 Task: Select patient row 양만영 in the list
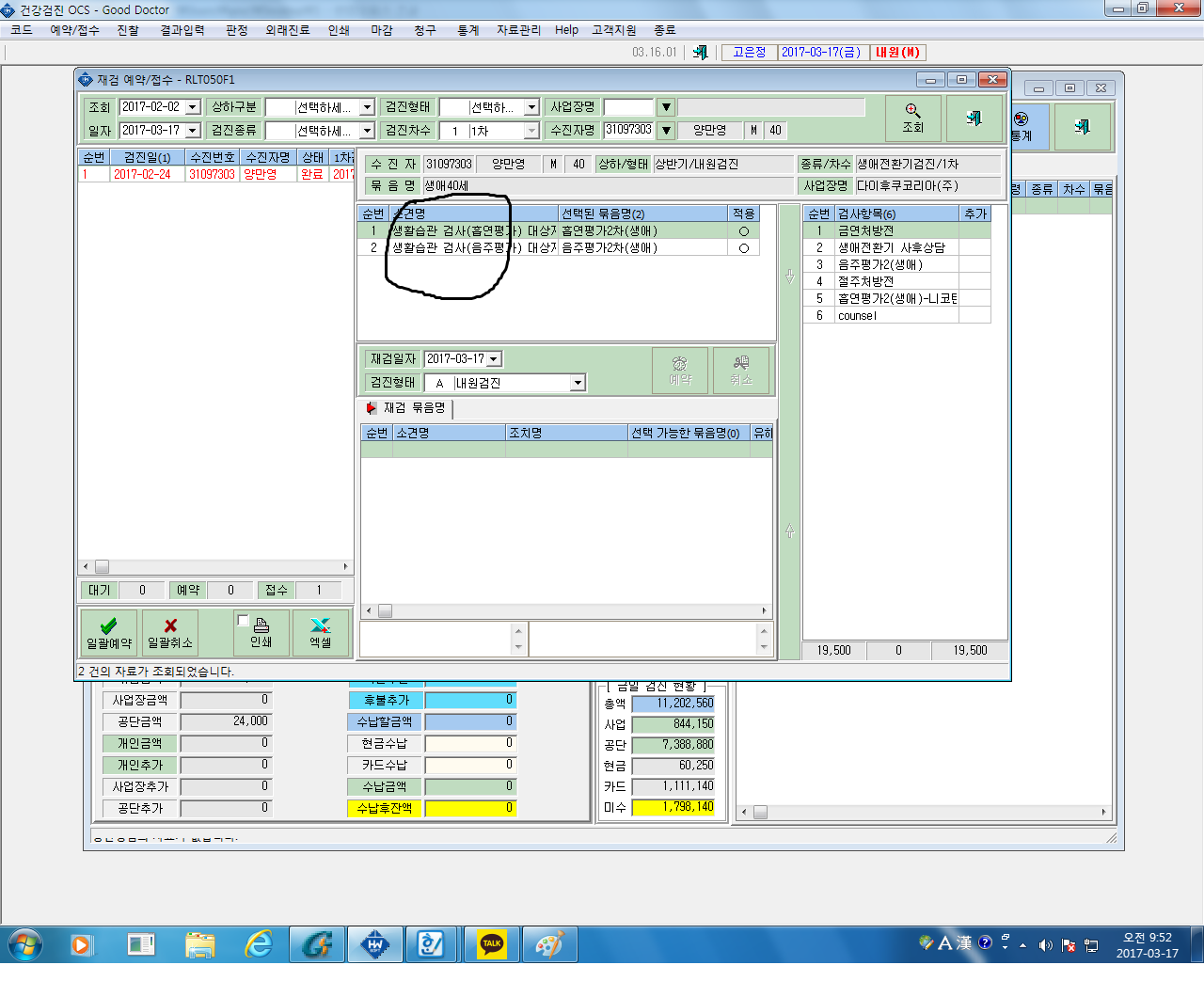click(x=215, y=174)
